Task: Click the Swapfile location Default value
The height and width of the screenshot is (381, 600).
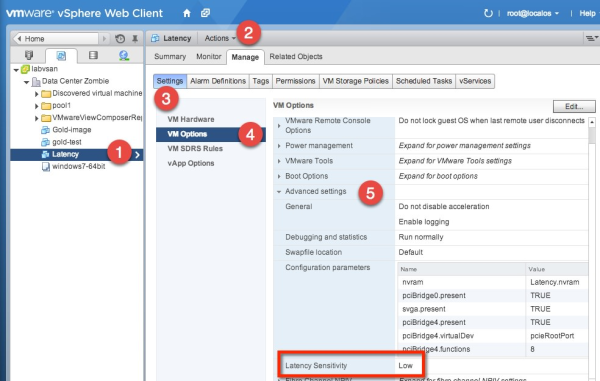Action: pyautogui.click(x=411, y=252)
